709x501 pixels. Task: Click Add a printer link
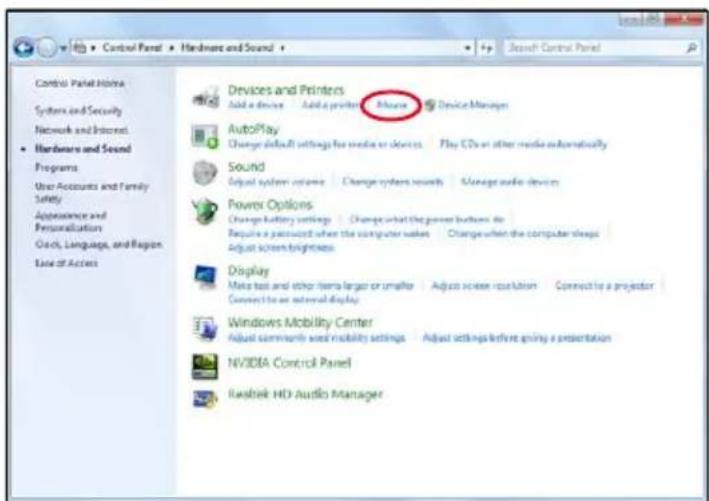(x=330, y=105)
